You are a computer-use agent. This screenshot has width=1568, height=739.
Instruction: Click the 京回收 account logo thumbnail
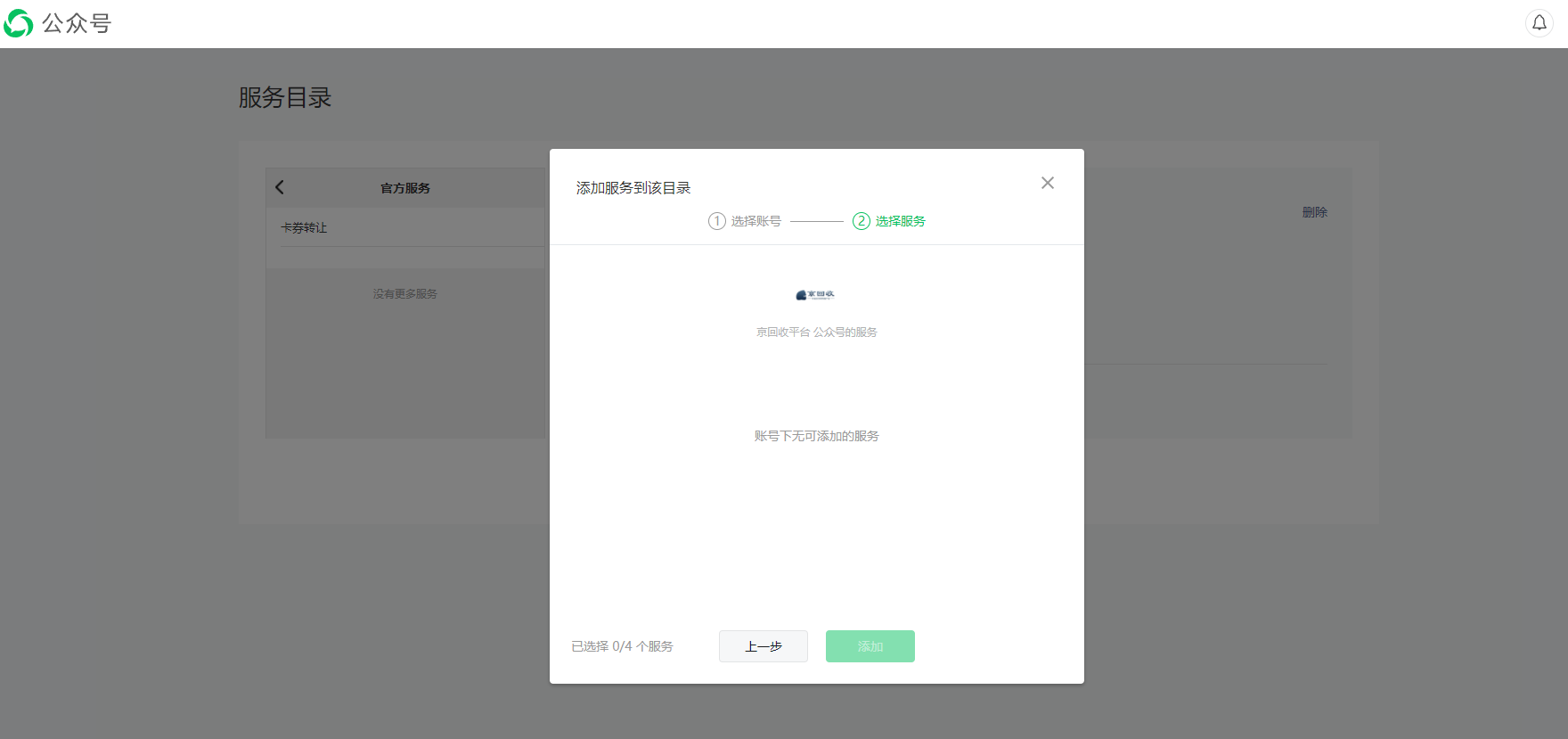point(815,295)
